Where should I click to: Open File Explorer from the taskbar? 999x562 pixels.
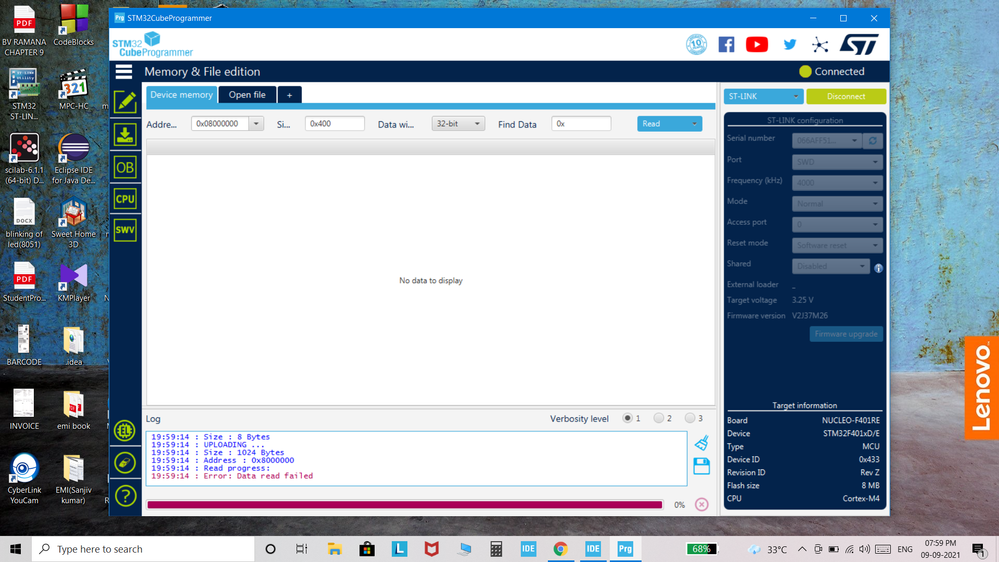pos(334,549)
